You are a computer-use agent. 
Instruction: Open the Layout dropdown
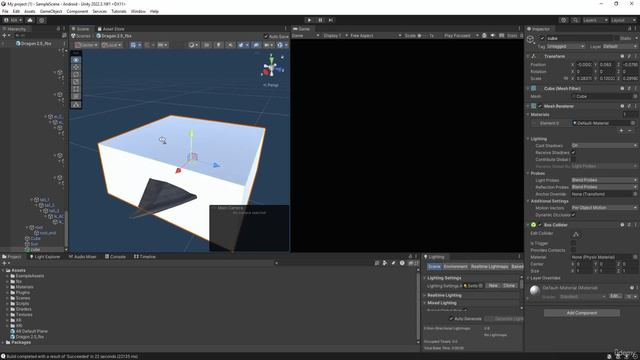click(623, 20)
